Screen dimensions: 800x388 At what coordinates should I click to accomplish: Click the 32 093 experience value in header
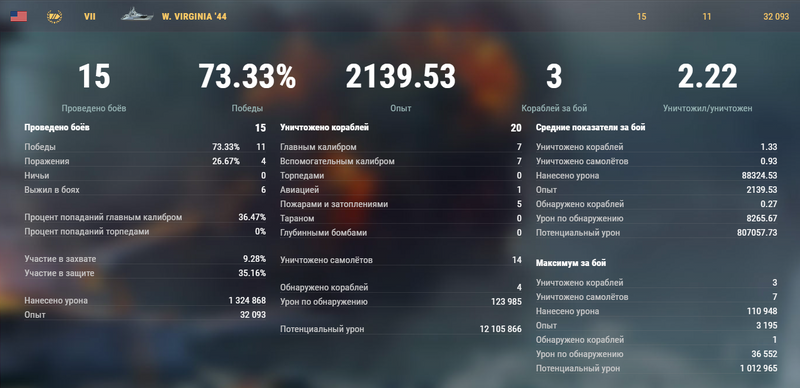[x=776, y=16]
